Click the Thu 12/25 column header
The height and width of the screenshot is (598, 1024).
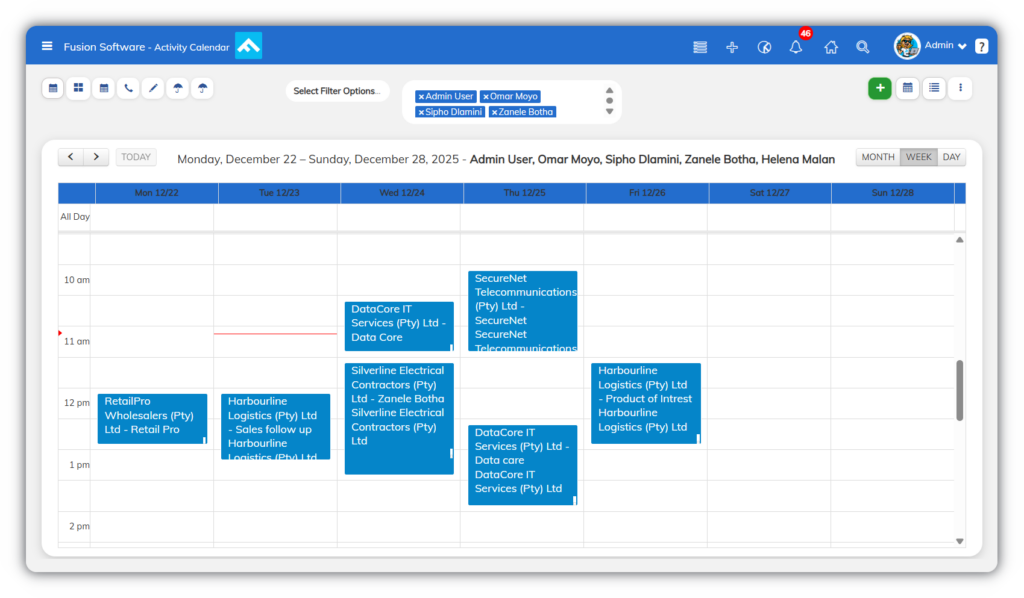click(x=524, y=193)
